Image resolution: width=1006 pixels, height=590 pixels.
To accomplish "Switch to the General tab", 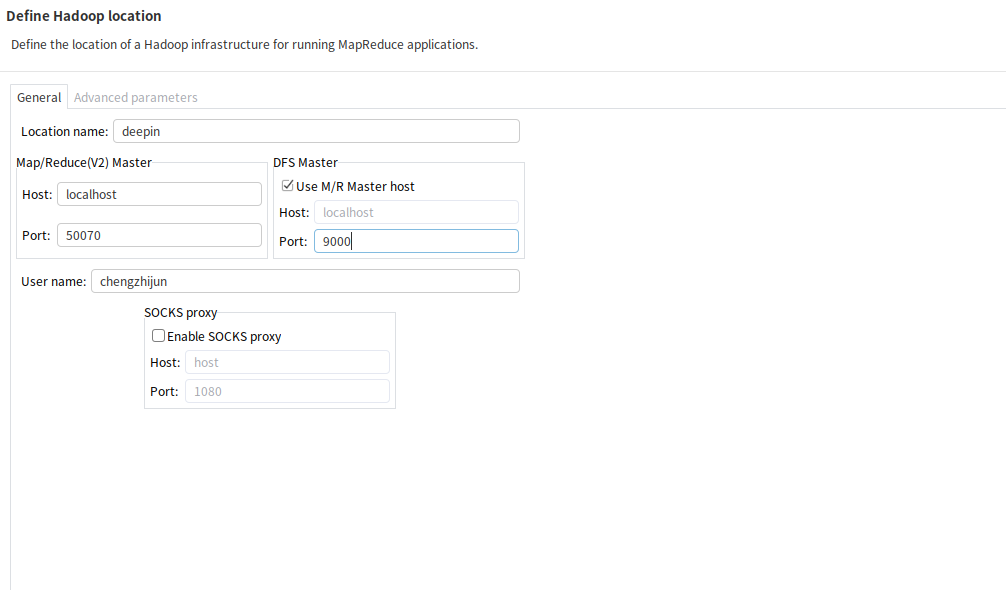I will (x=39, y=97).
